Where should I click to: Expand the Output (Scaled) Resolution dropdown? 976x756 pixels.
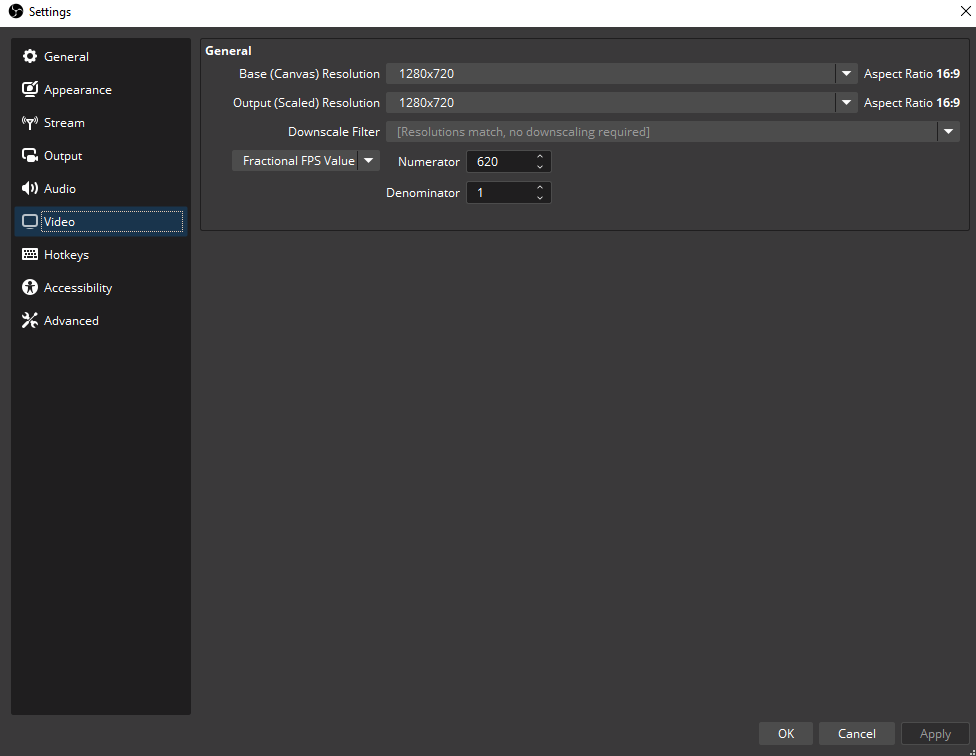tap(846, 103)
